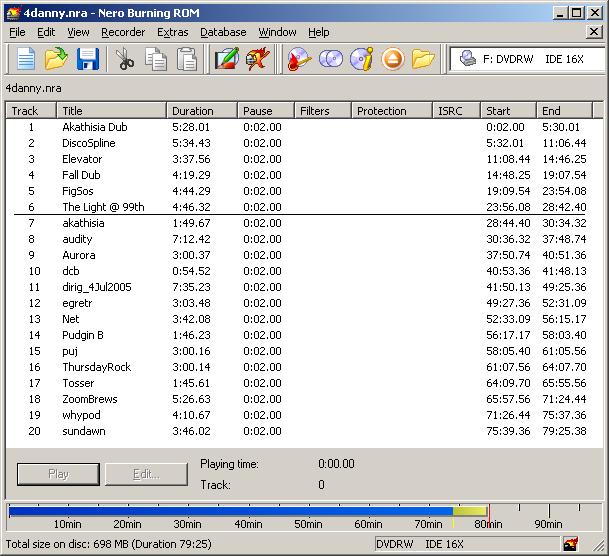The width and height of the screenshot is (609, 556).
Task: Open the Database menu
Action: [223, 32]
